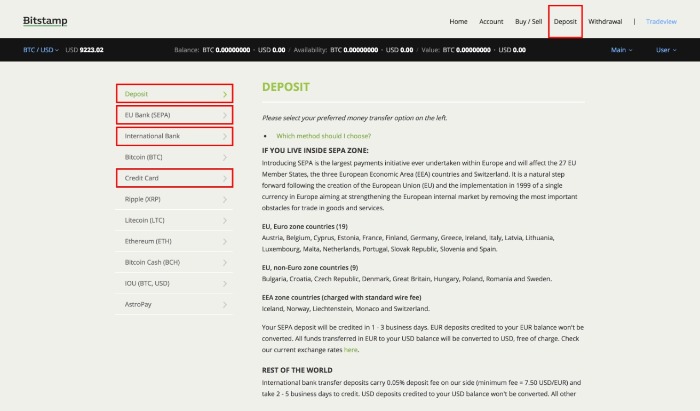Click 'EU, non-Euro zone countries (9)' heading
700x411 pixels.
coord(310,268)
